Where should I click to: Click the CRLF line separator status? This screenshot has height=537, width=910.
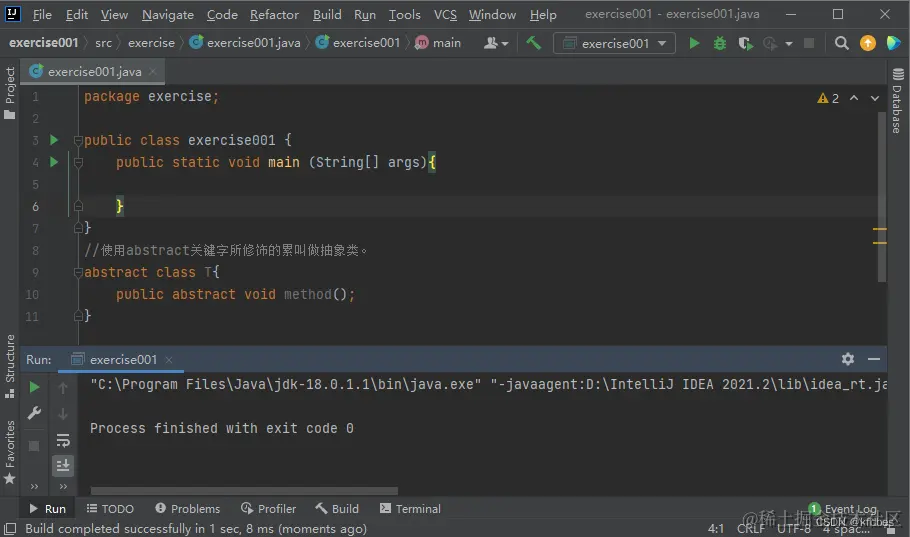point(750,529)
